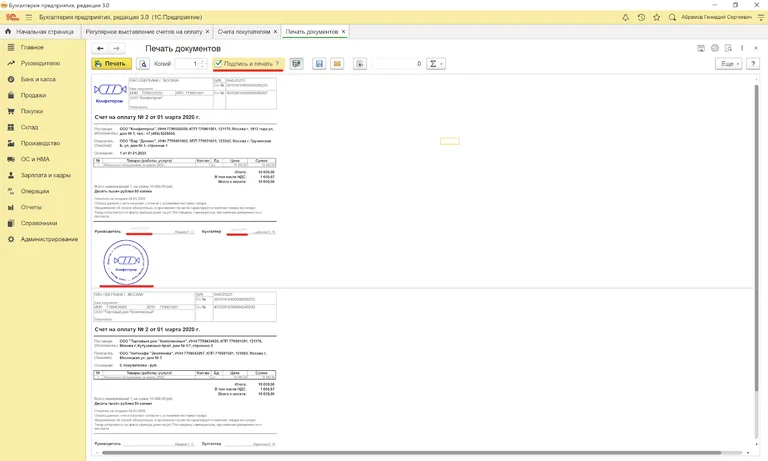Click the help question mark button

pos(753,64)
